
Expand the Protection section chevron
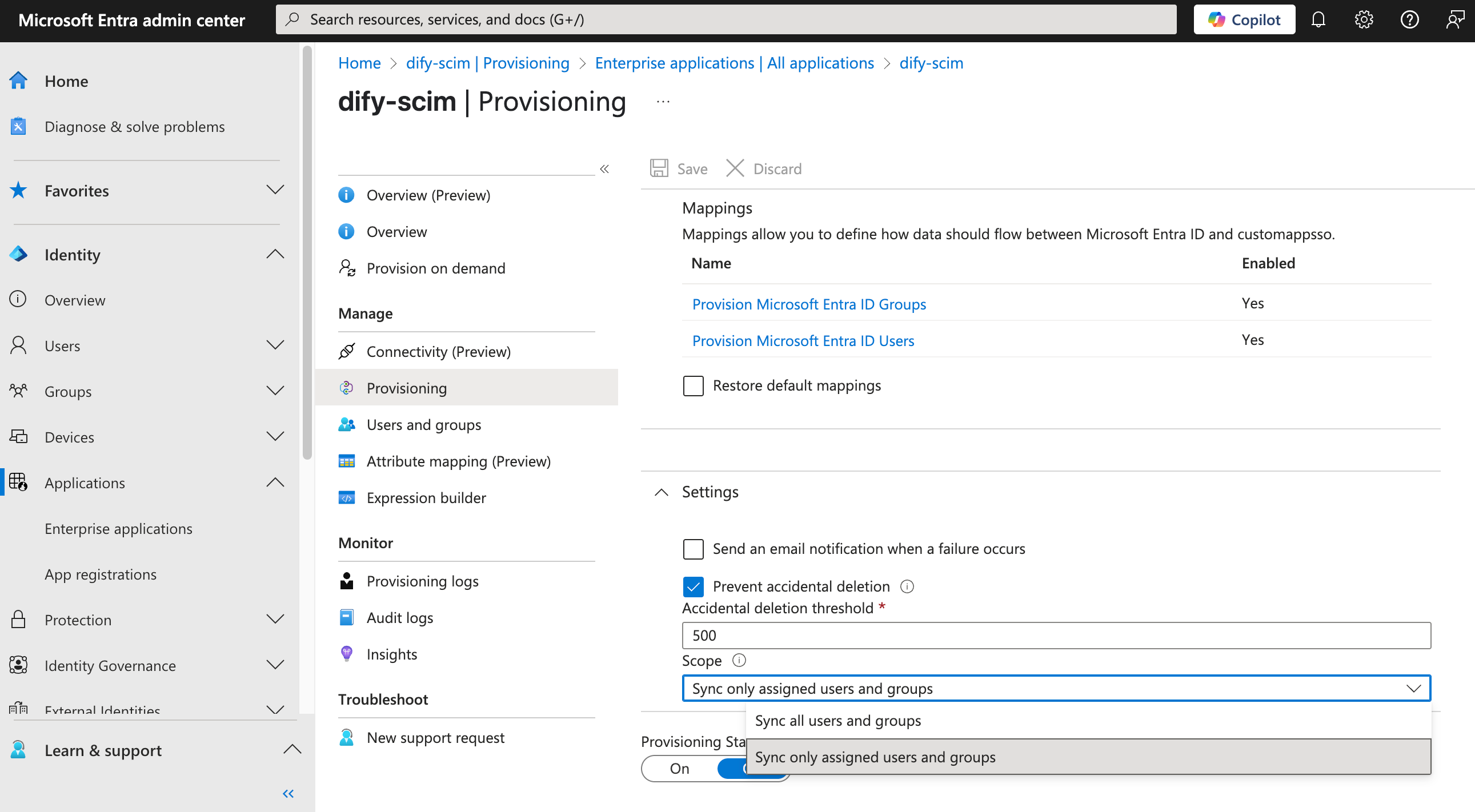coord(275,620)
